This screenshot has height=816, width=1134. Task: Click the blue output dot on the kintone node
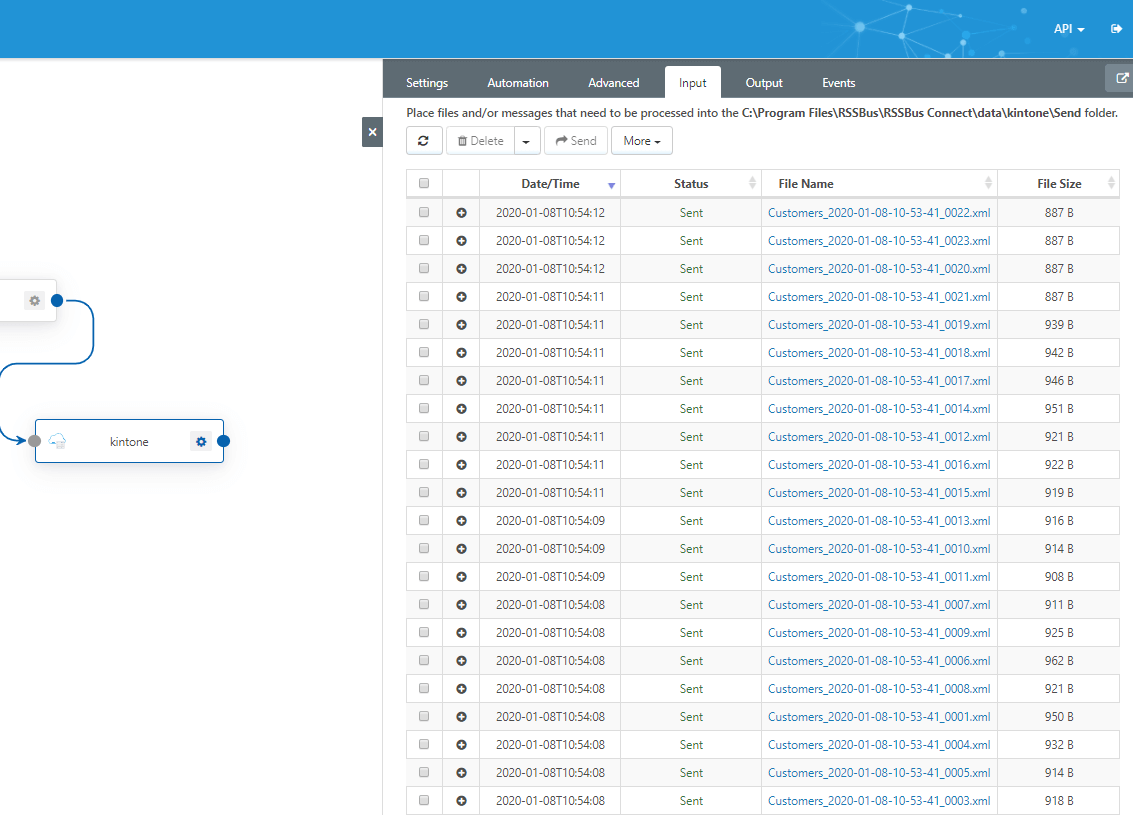tap(223, 441)
